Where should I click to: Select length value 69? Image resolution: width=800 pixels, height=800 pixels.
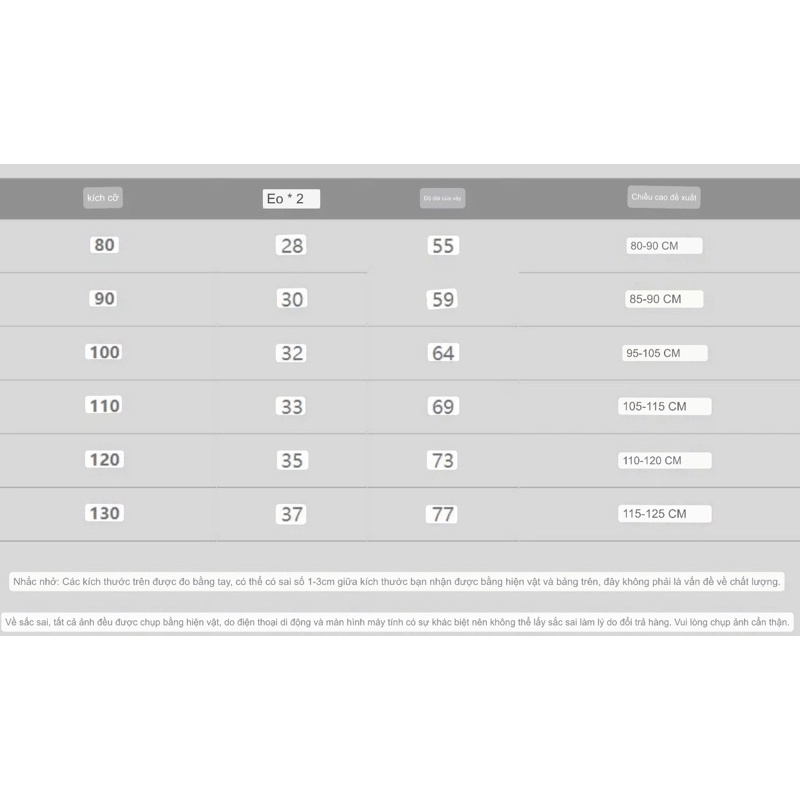(442, 407)
